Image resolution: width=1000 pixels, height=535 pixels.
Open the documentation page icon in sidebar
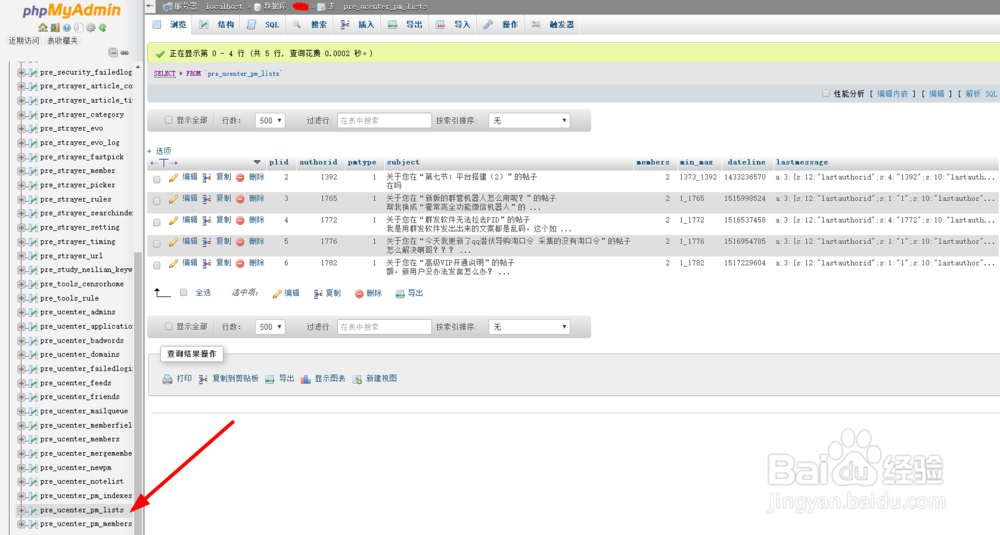[78, 27]
